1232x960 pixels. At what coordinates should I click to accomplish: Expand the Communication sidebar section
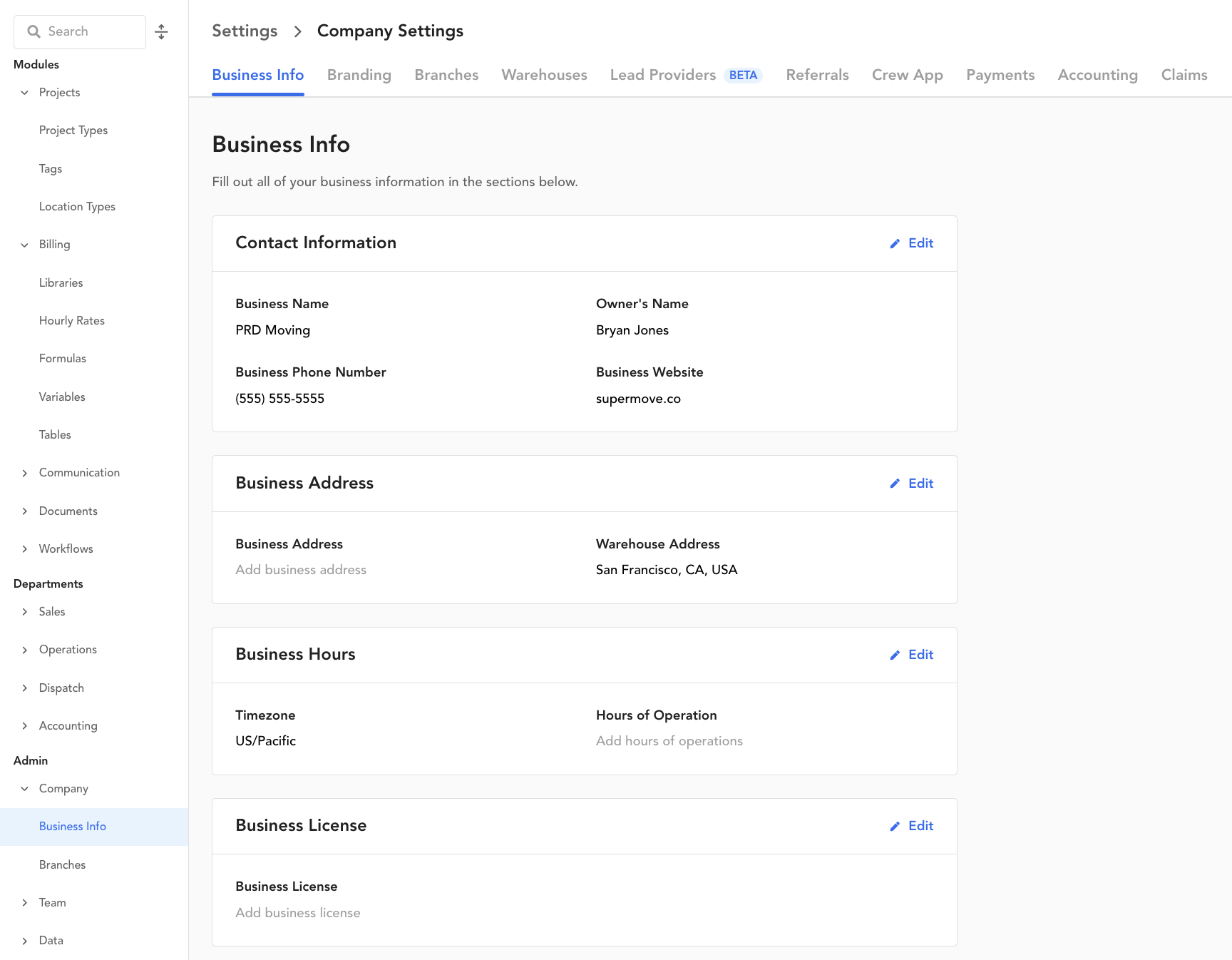(25, 473)
